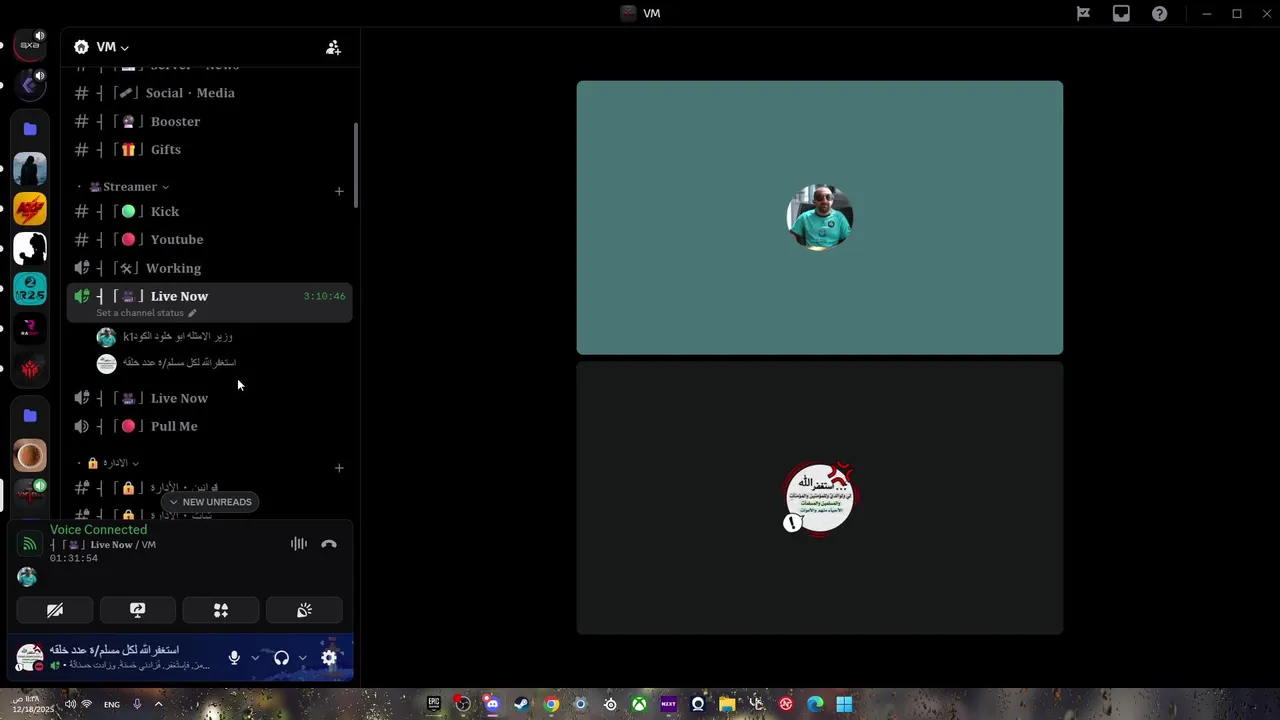Switch ENG input language
The width and height of the screenshot is (1280, 720).
pos(112,704)
